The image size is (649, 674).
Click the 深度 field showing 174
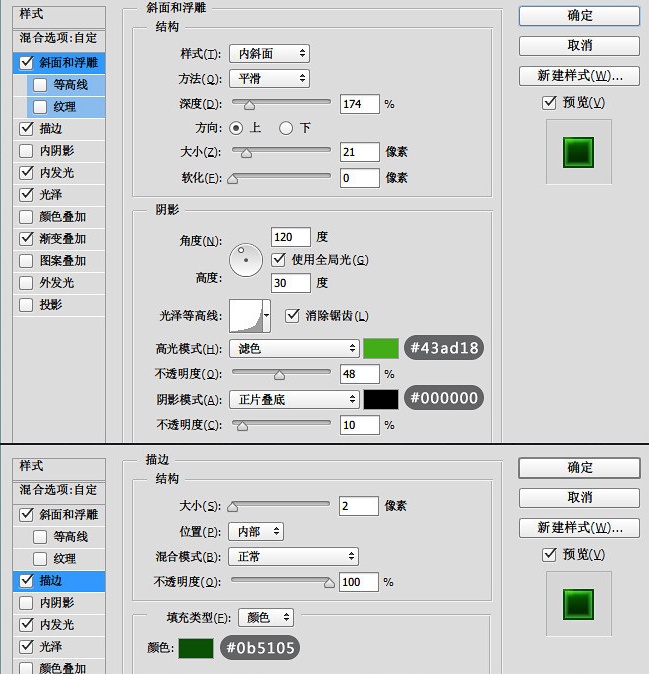360,104
